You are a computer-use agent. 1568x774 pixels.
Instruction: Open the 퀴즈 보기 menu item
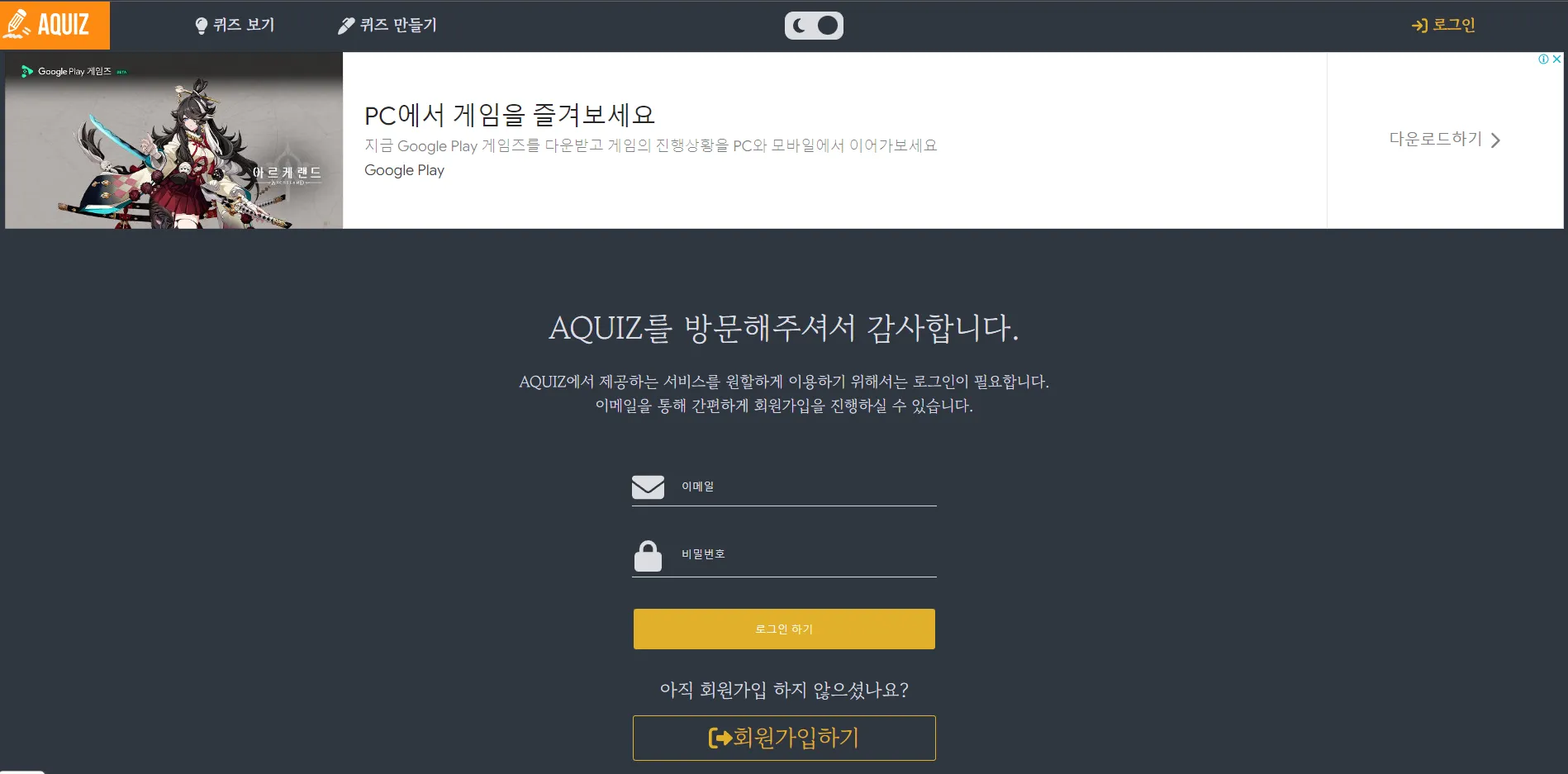pos(235,26)
